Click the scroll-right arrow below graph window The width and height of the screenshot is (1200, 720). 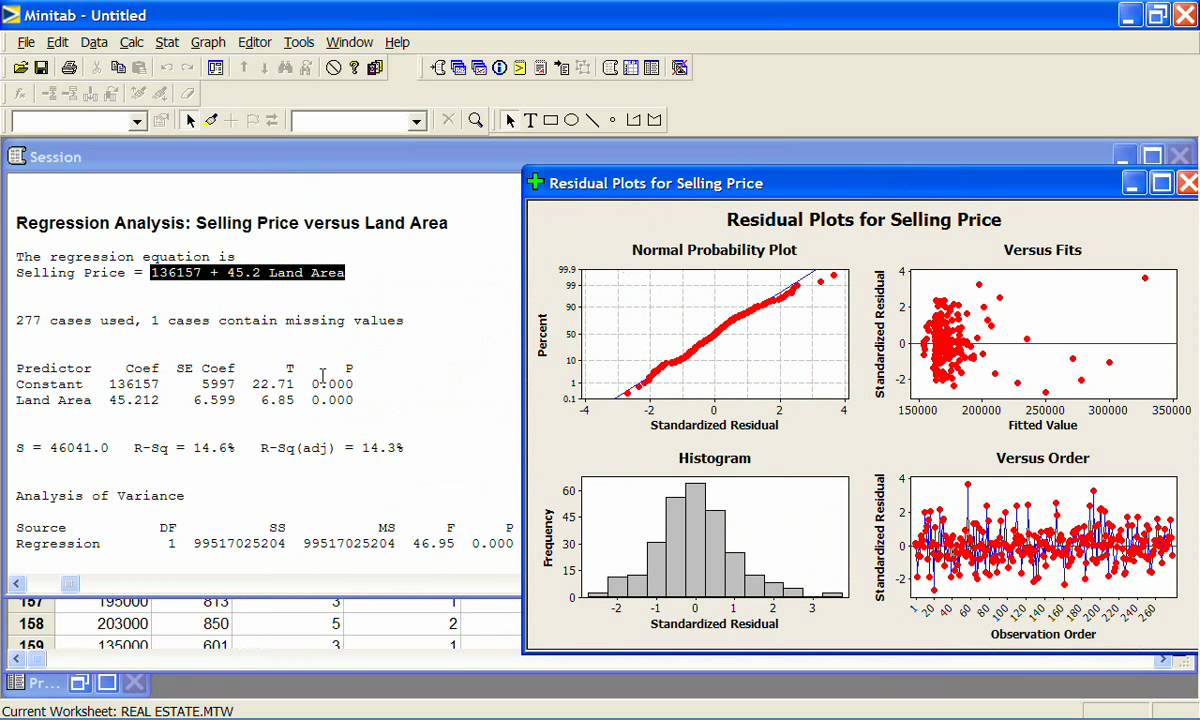(x=1163, y=660)
